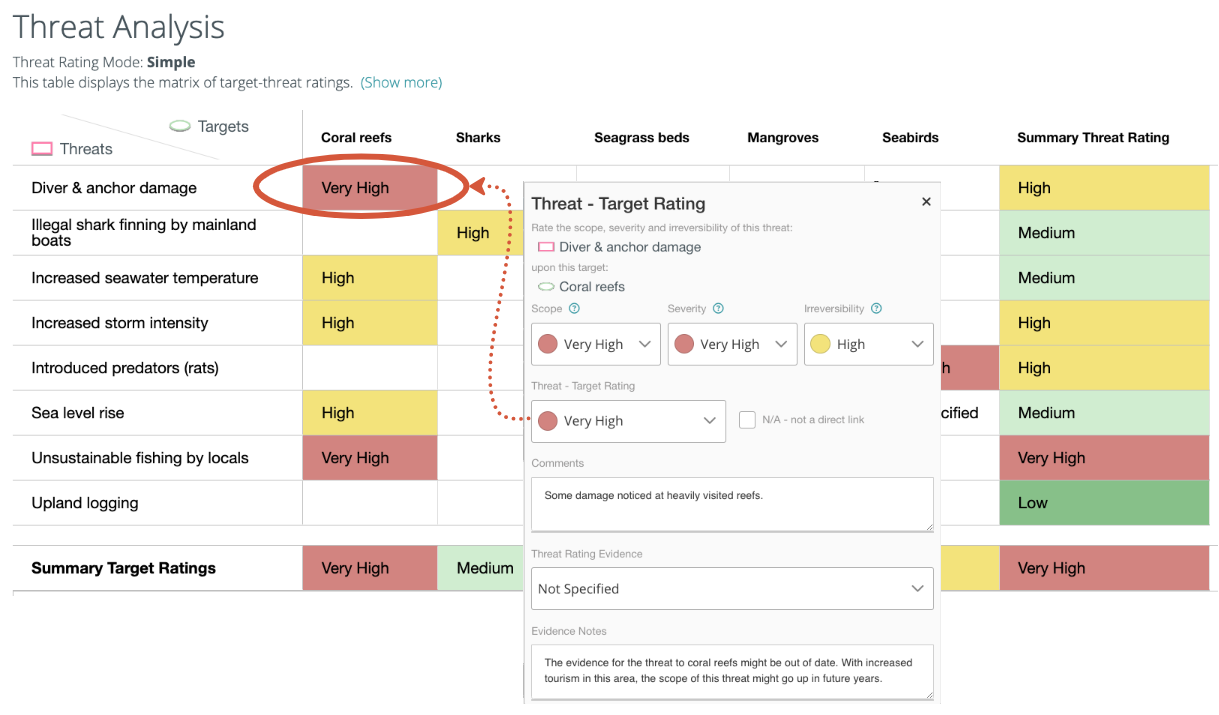The image size is (1219, 715).
Task: Click the Severity help question-mark icon
Action: pos(718,309)
